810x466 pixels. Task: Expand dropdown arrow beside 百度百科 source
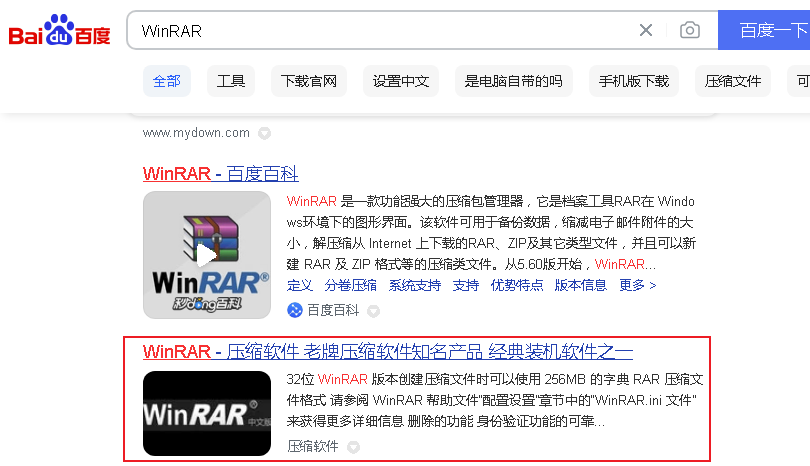[373, 311]
